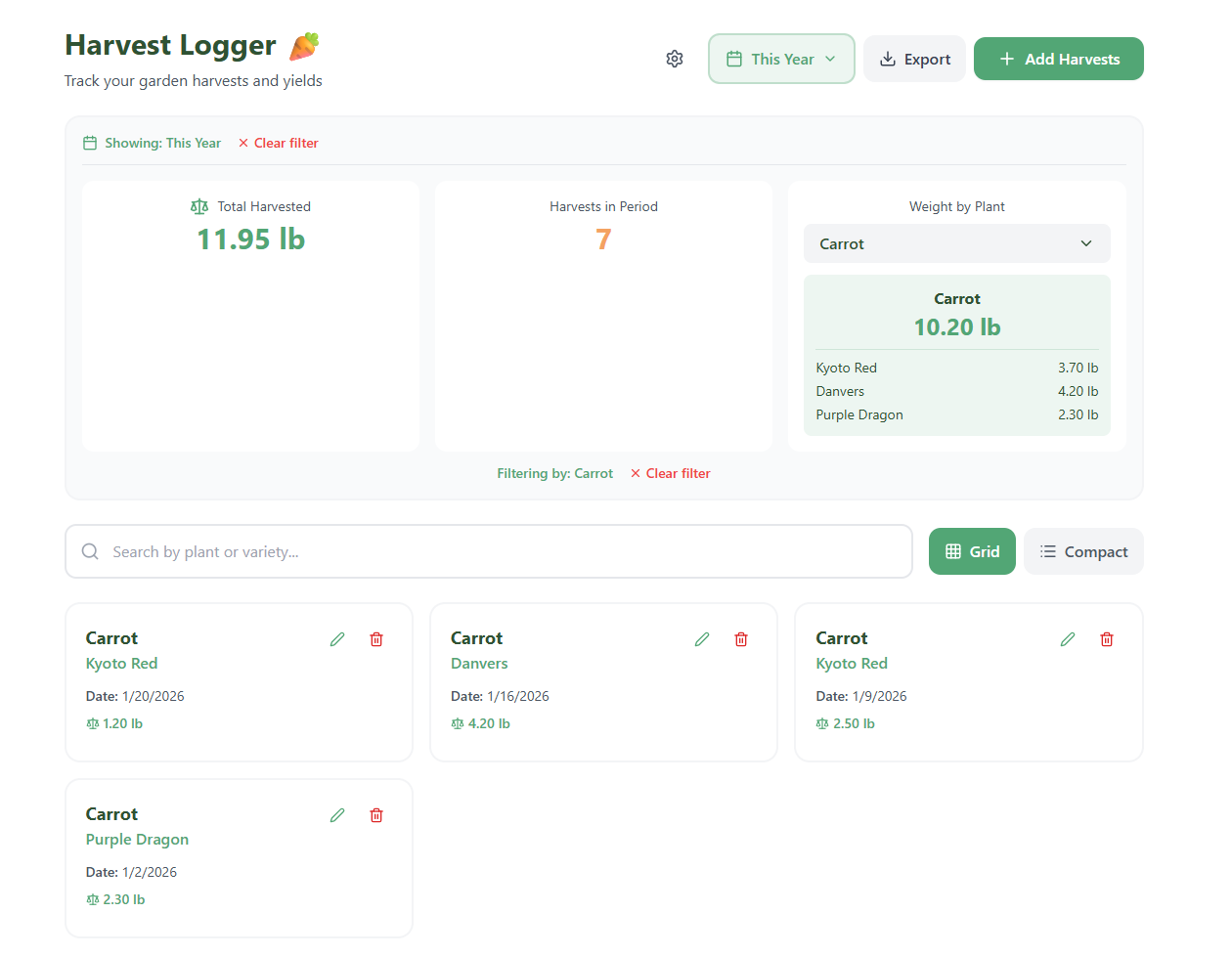The width and height of the screenshot is (1232, 956).
Task: Click the magnifier icon in the search bar
Action: pyautogui.click(x=90, y=551)
